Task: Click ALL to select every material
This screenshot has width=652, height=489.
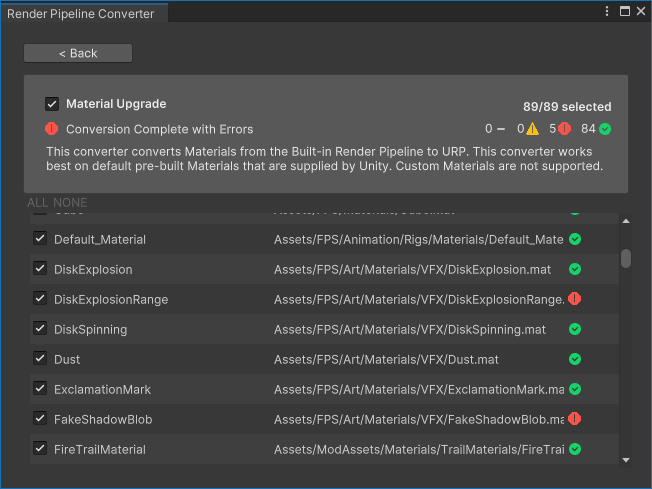Action: tap(37, 203)
